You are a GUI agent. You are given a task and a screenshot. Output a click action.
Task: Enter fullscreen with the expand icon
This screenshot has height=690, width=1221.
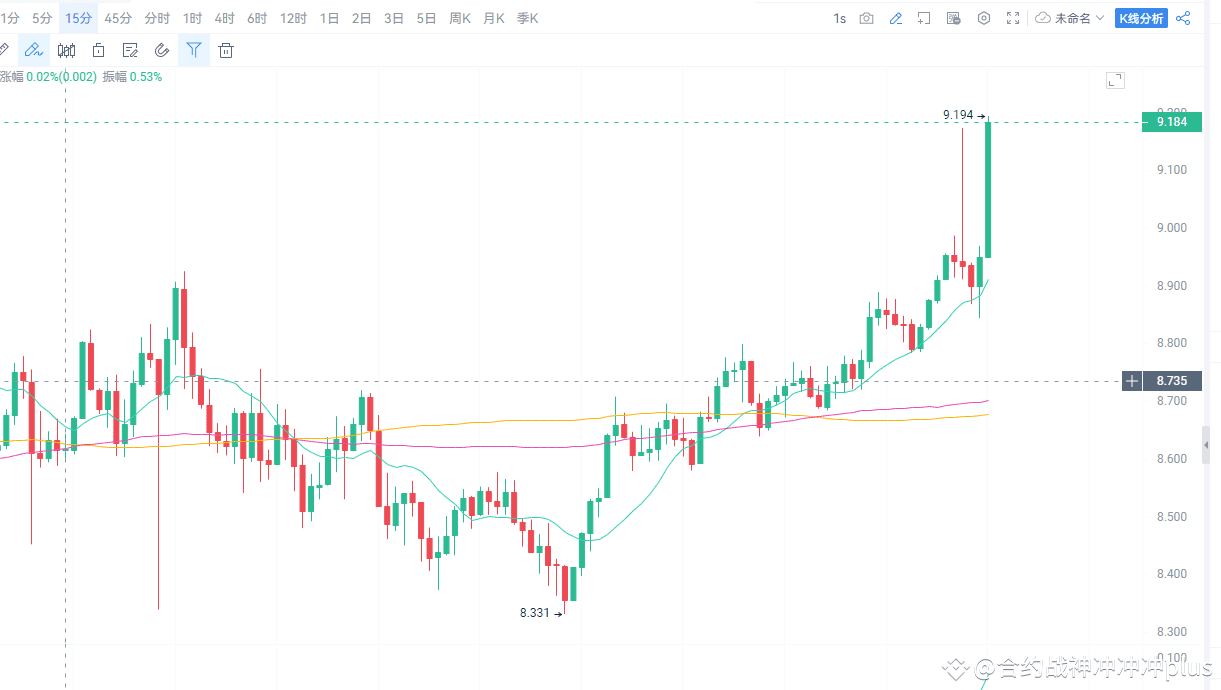tap(1012, 17)
